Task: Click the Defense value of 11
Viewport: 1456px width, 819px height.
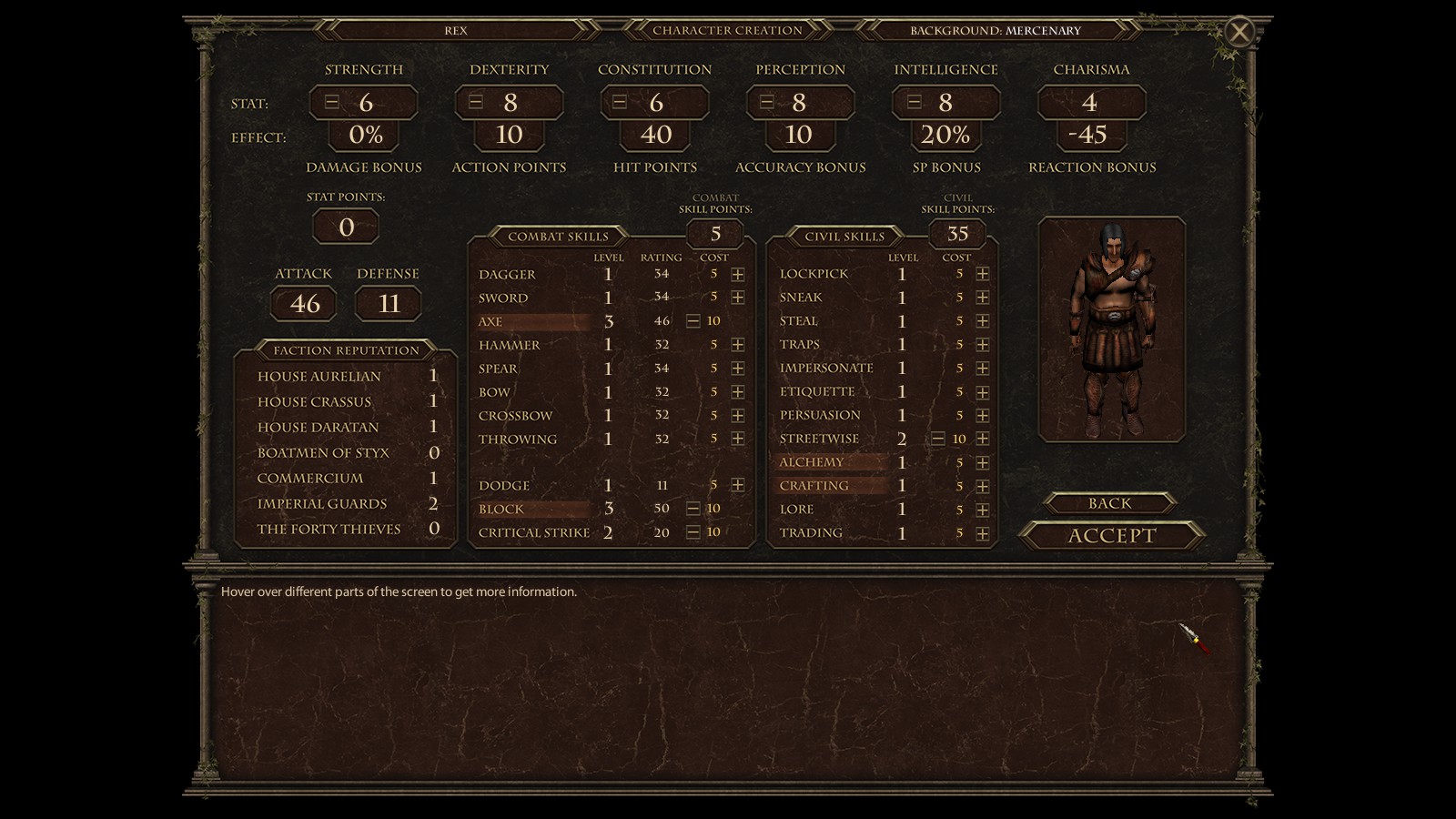Action: click(x=389, y=303)
